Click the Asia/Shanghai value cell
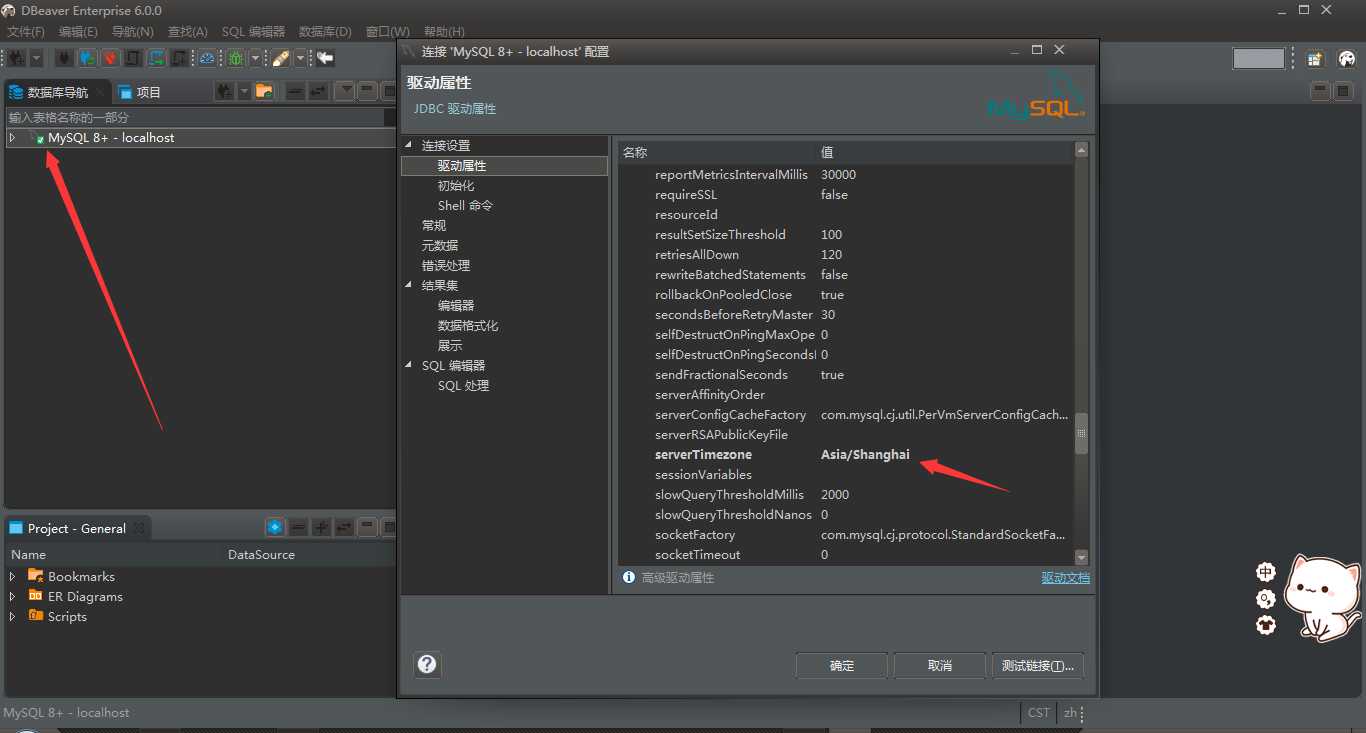 865,454
